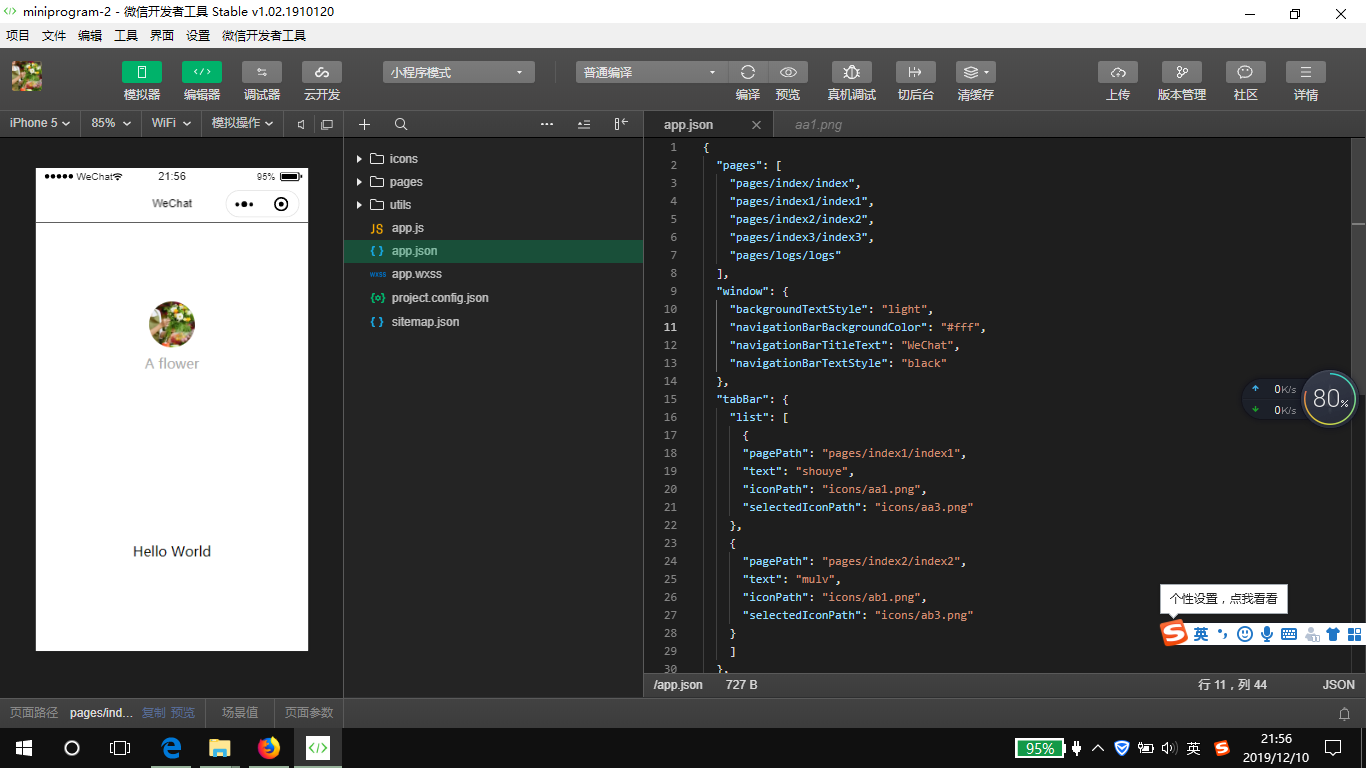Click the 编译 (compile) refresh icon
Image resolution: width=1366 pixels, height=768 pixels.
[x=747, y=72]
